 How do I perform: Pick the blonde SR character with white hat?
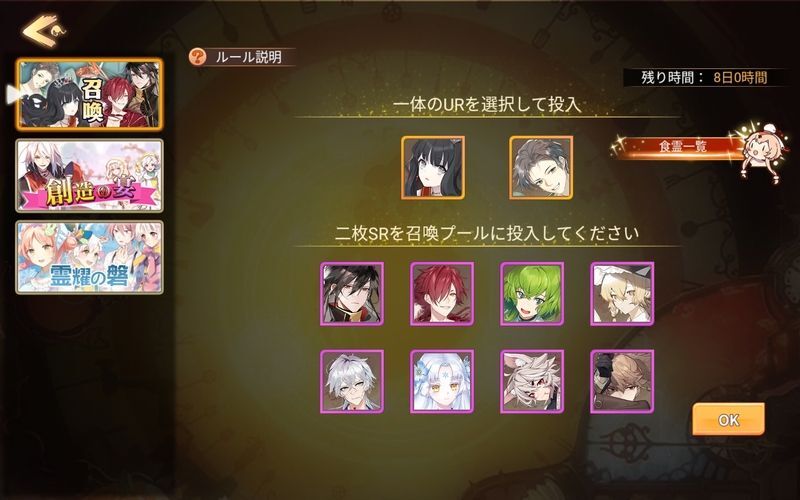coord(622,294)
